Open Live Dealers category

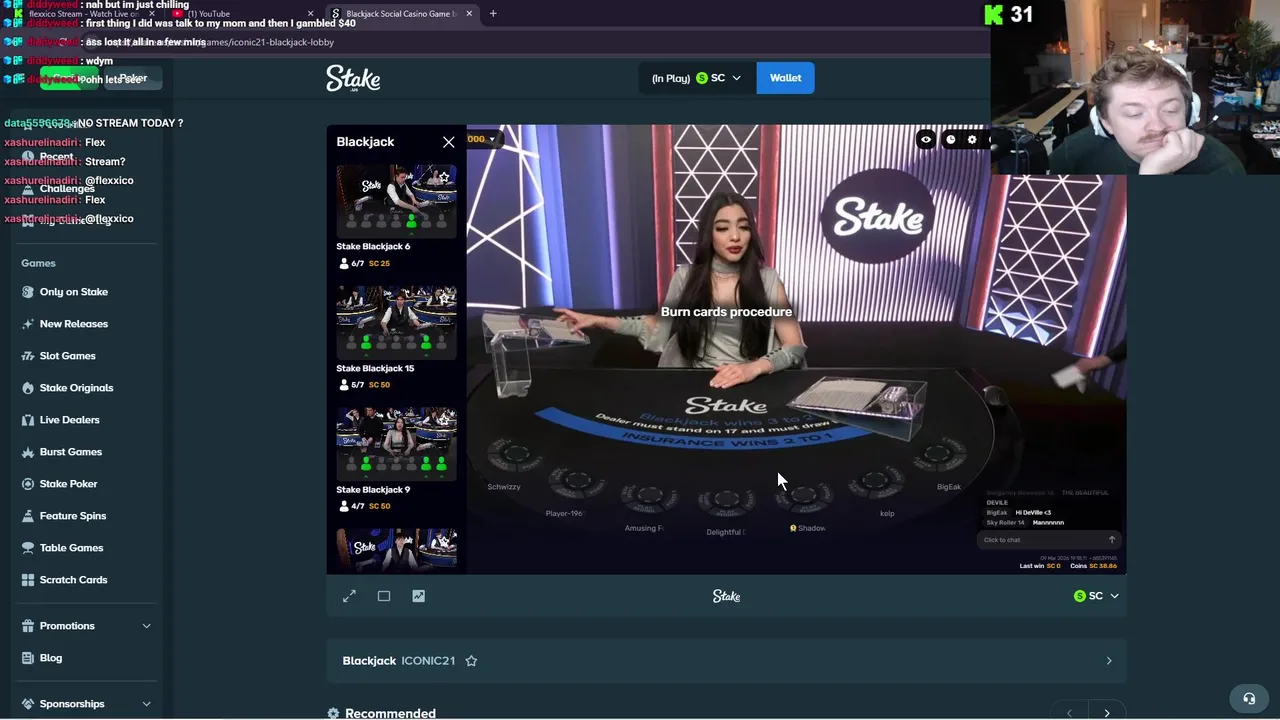(70, 420)
